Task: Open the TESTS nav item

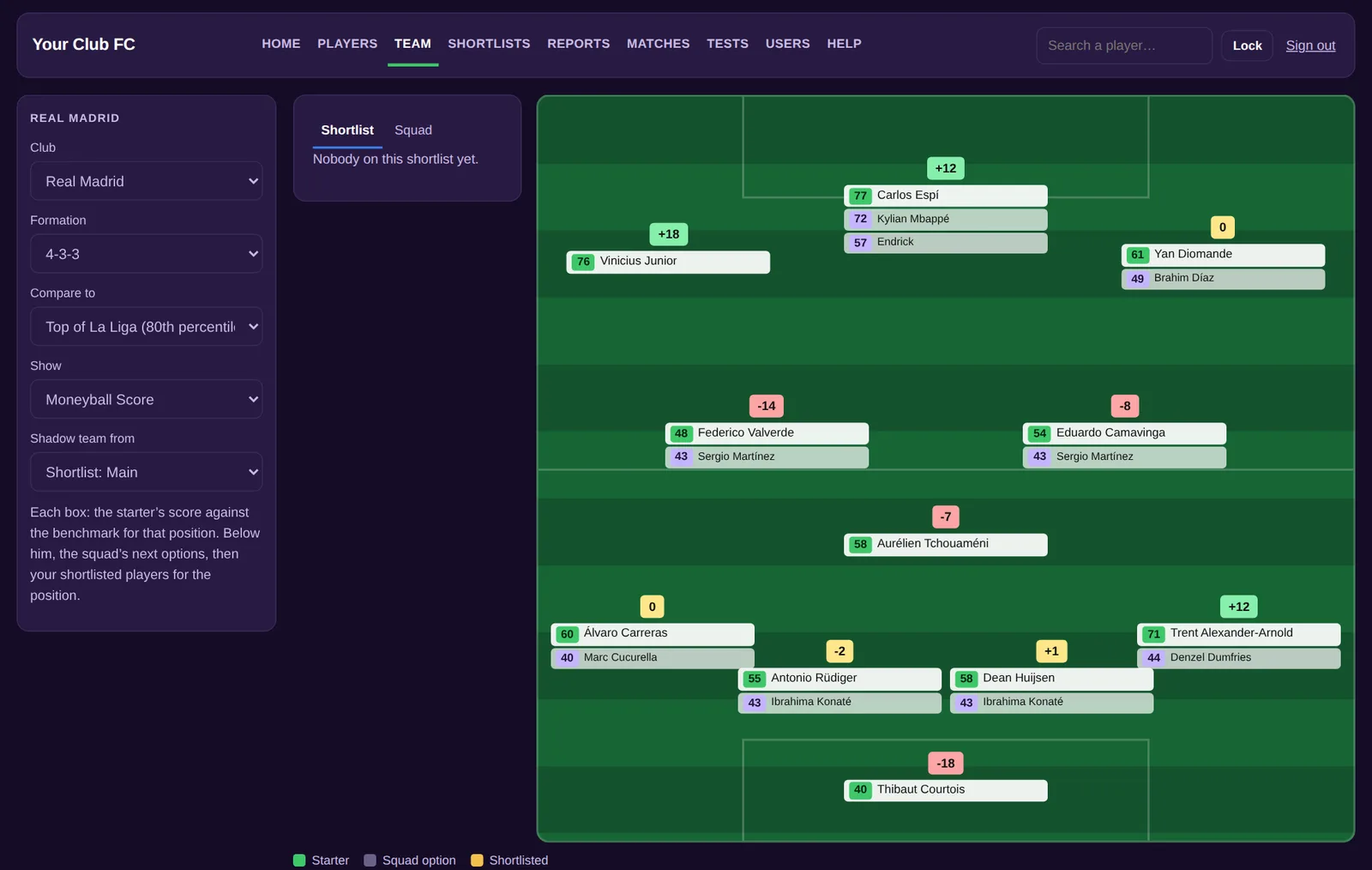Action: coord(727,44)
